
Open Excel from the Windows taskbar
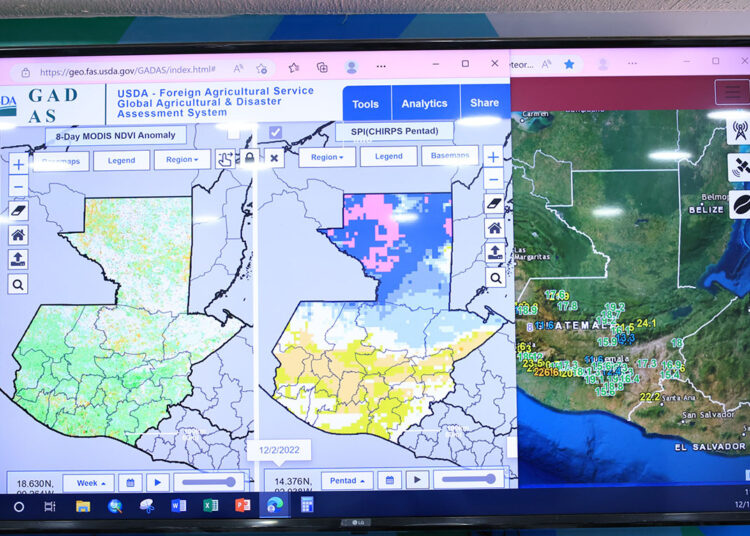coord(210,506)
